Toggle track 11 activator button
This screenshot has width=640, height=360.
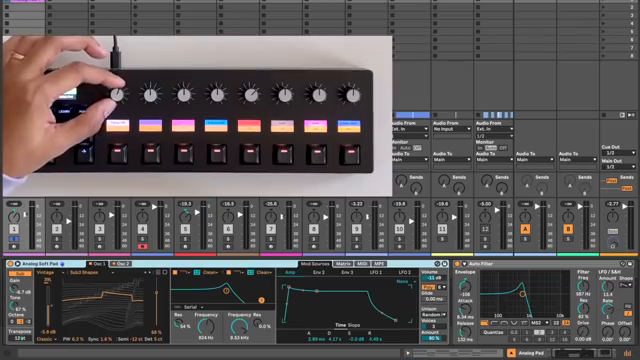pyautogui.click(x=442, y=229)
